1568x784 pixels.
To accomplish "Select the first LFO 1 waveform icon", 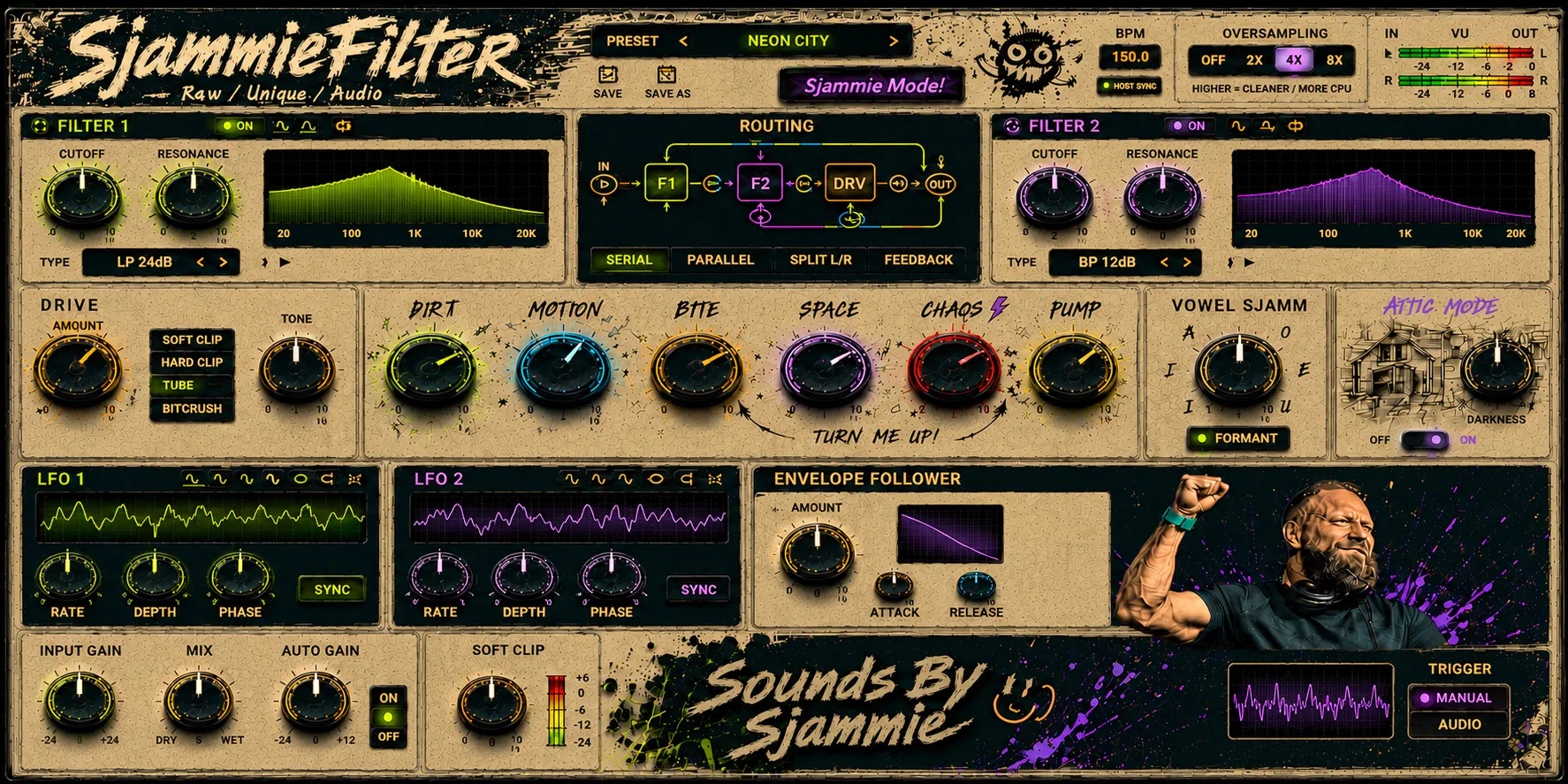I will tap(193, 479).
